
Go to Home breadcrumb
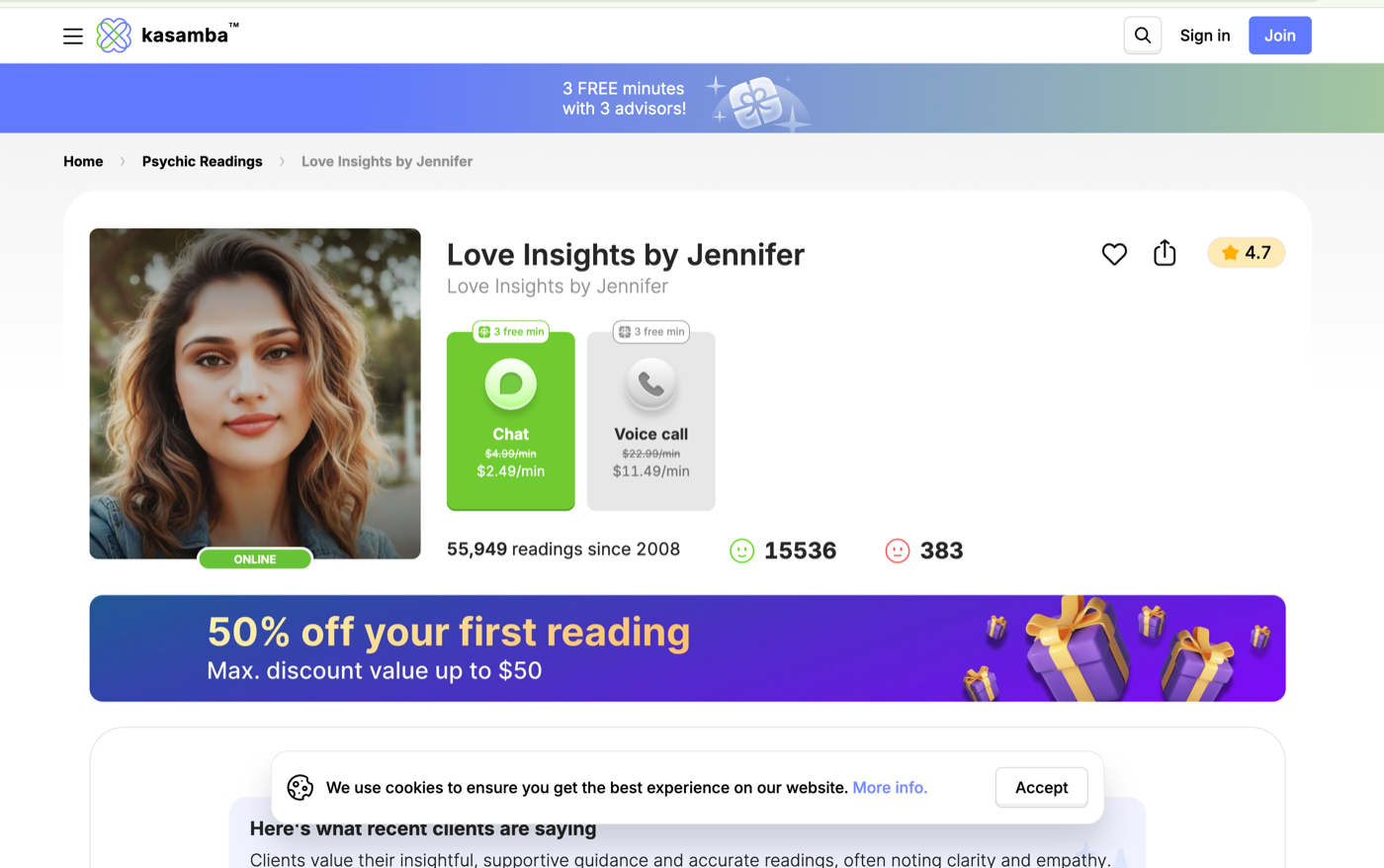point(83,161)
